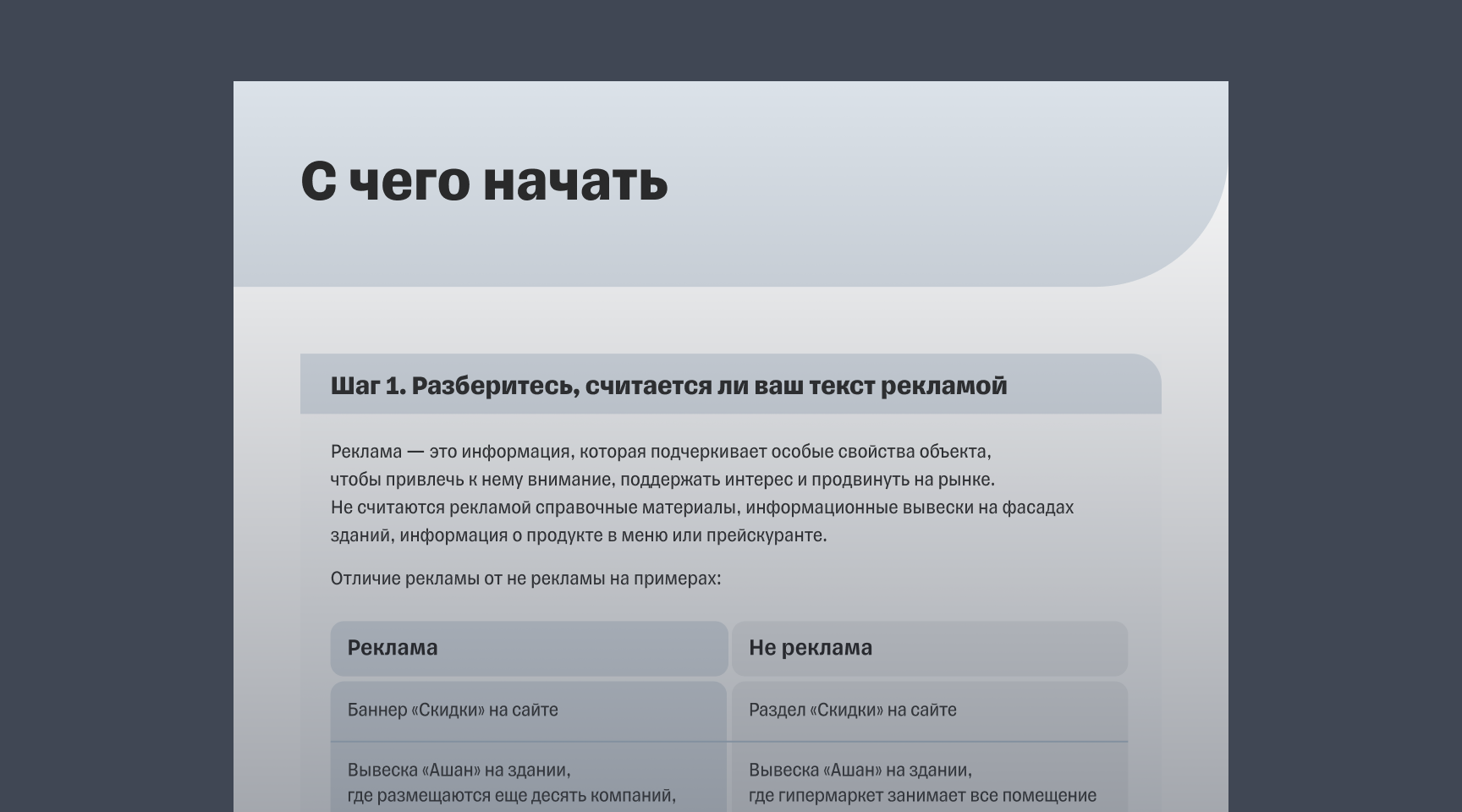Click the «Вывеска «Ашан»» entry in the Реклама column
The width and height of the screenshot is (1462, 812).
coord(461,771)
